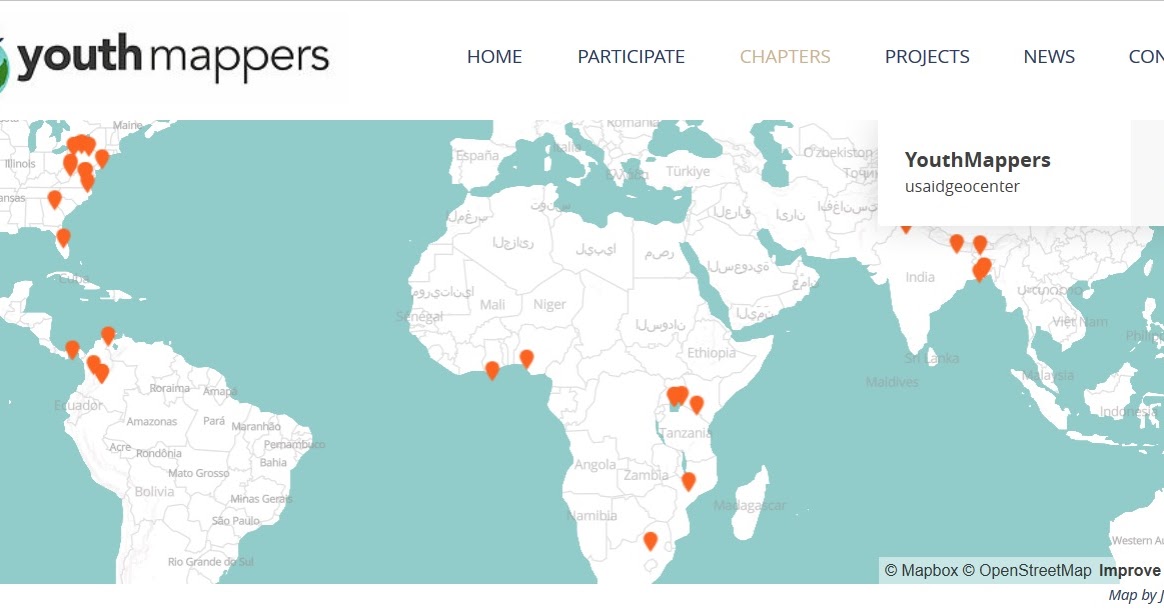Select the chapter pin in Nigeria region
The image size is (1164, 611).
[527, 357]
